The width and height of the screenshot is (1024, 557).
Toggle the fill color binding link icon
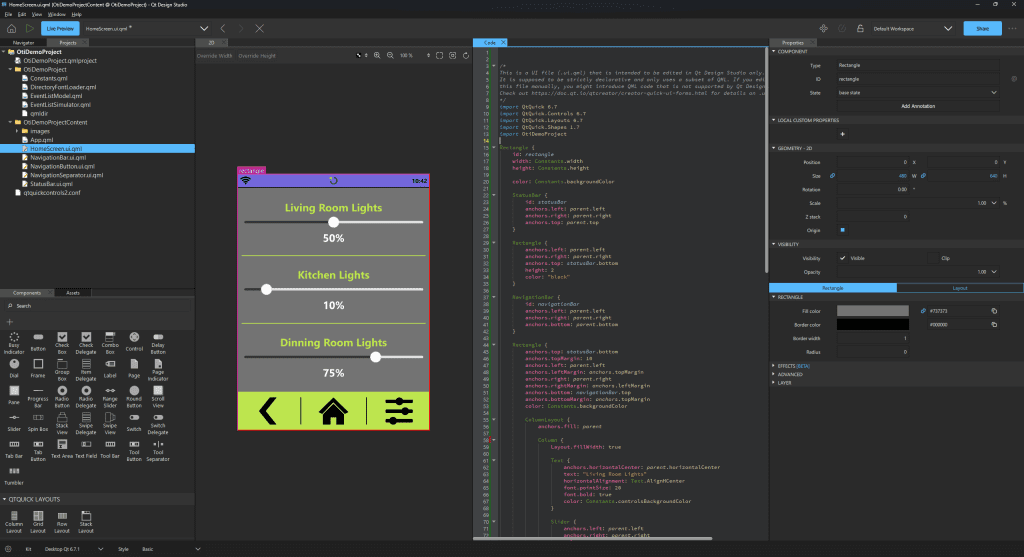923,311
